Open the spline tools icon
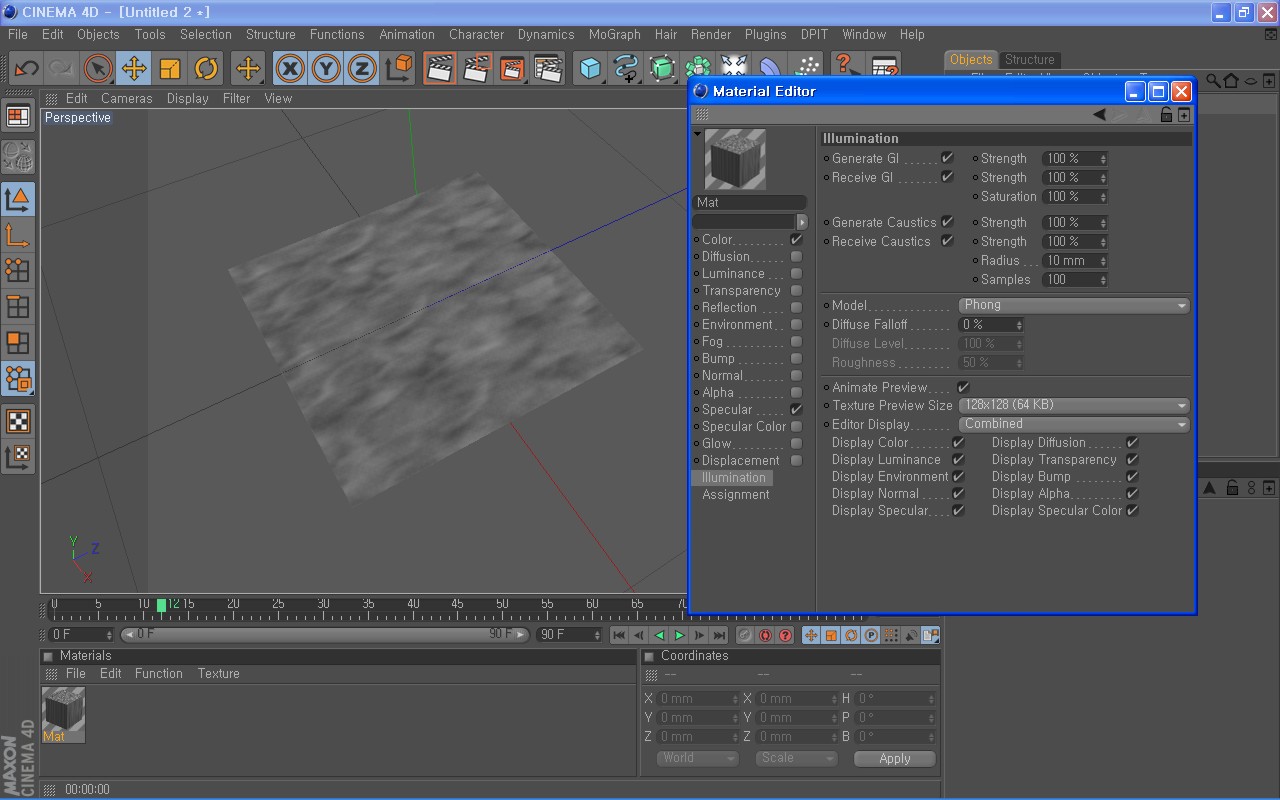 coord(627,69)
